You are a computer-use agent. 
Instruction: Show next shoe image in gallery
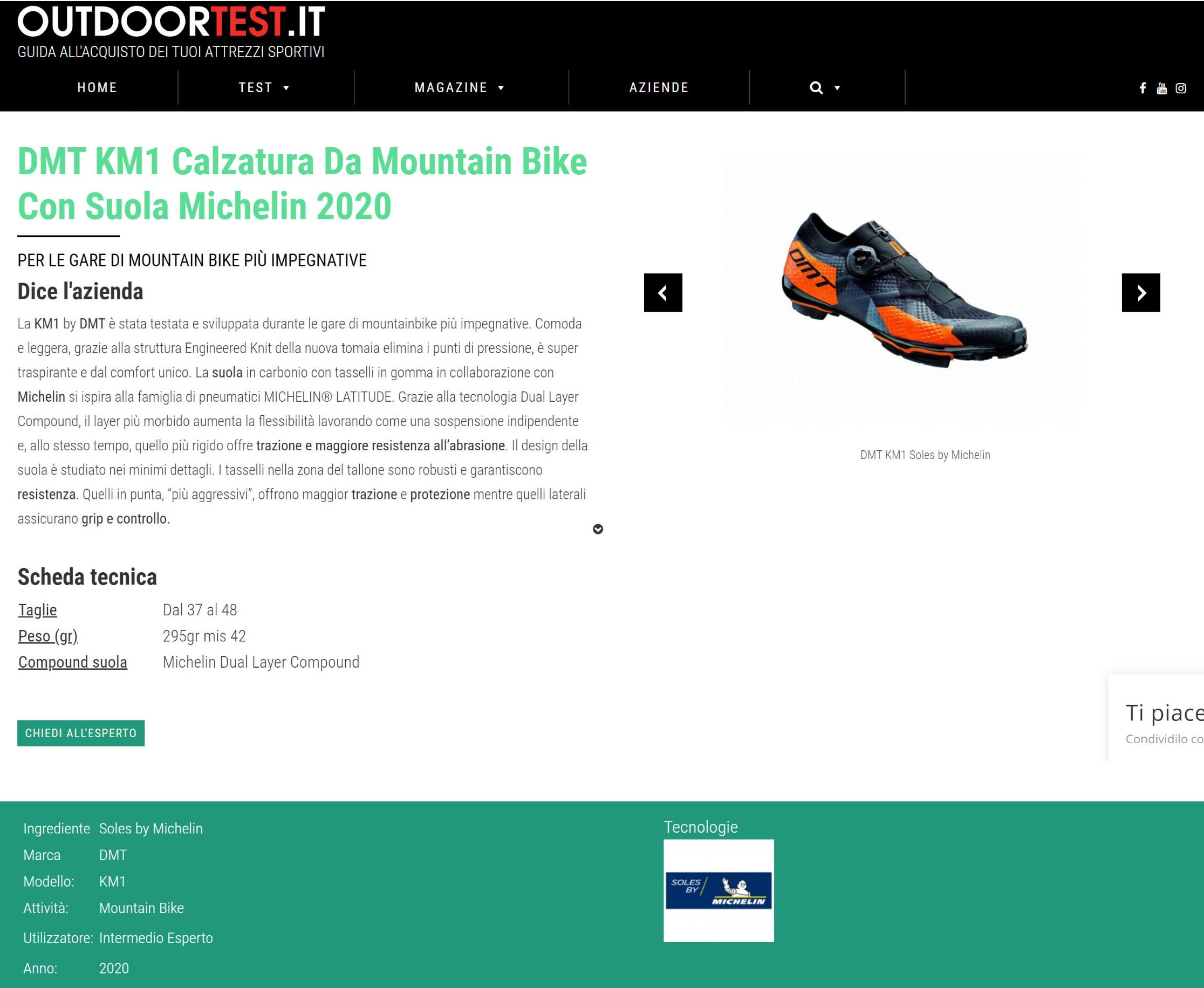1141,292
